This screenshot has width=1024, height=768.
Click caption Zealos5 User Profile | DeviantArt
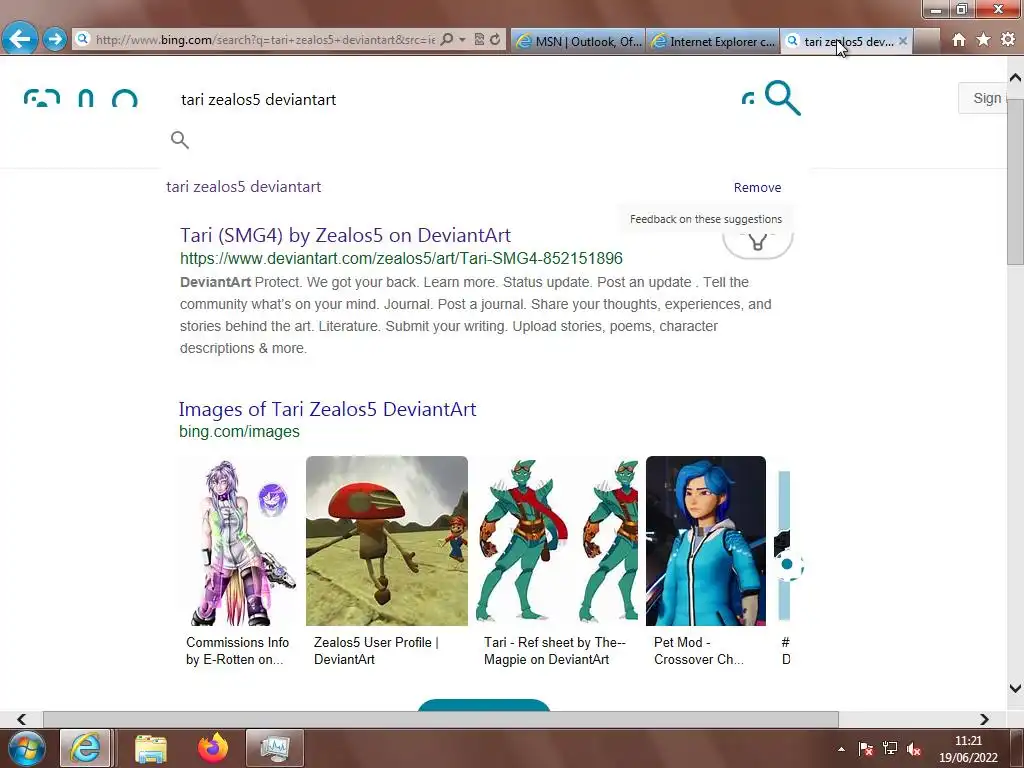point(376,651)
